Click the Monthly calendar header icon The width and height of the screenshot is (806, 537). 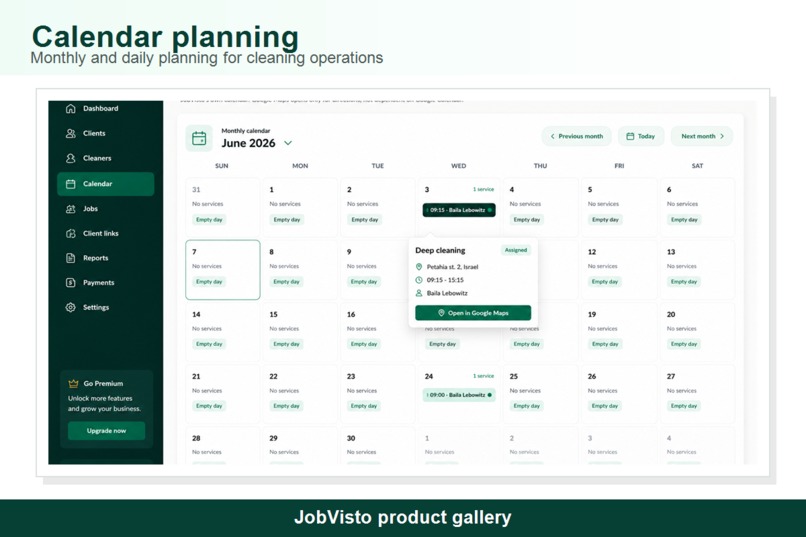(199, 138)
